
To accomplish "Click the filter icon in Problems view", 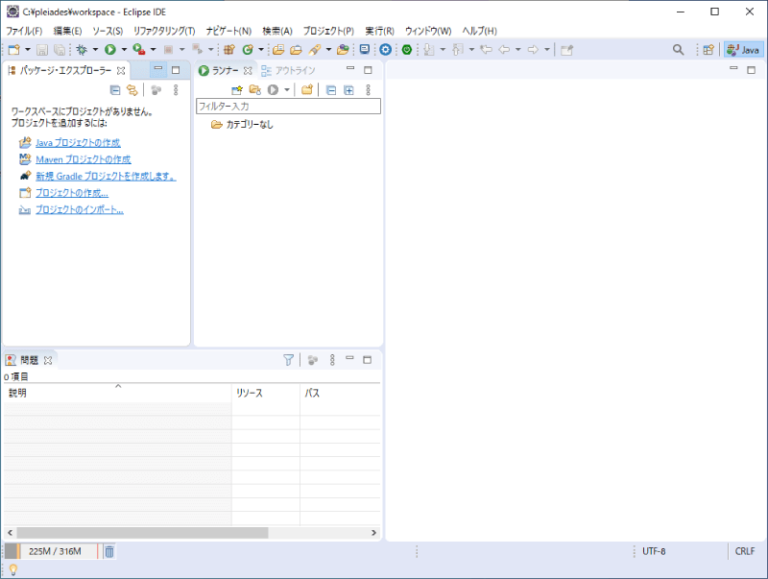I will 288,360.
